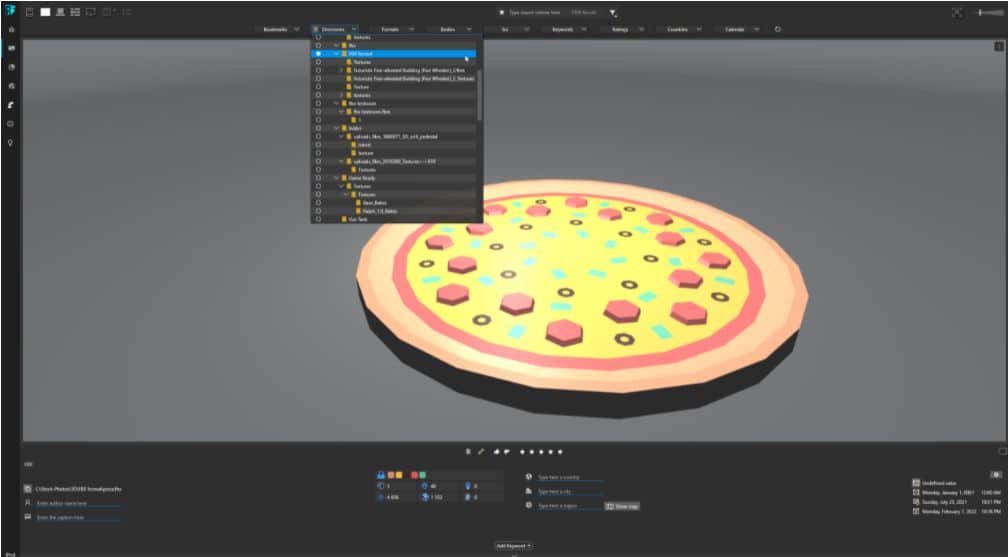Click the zoom slider at top right
Screen dimensions: 1008x557
point(989,13)
